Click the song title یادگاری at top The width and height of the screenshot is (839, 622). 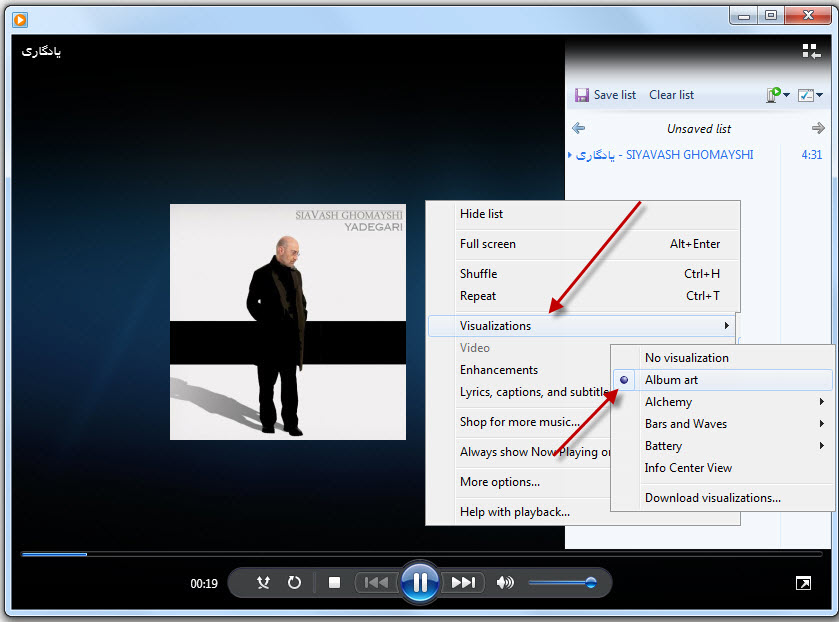pos(41,51)
